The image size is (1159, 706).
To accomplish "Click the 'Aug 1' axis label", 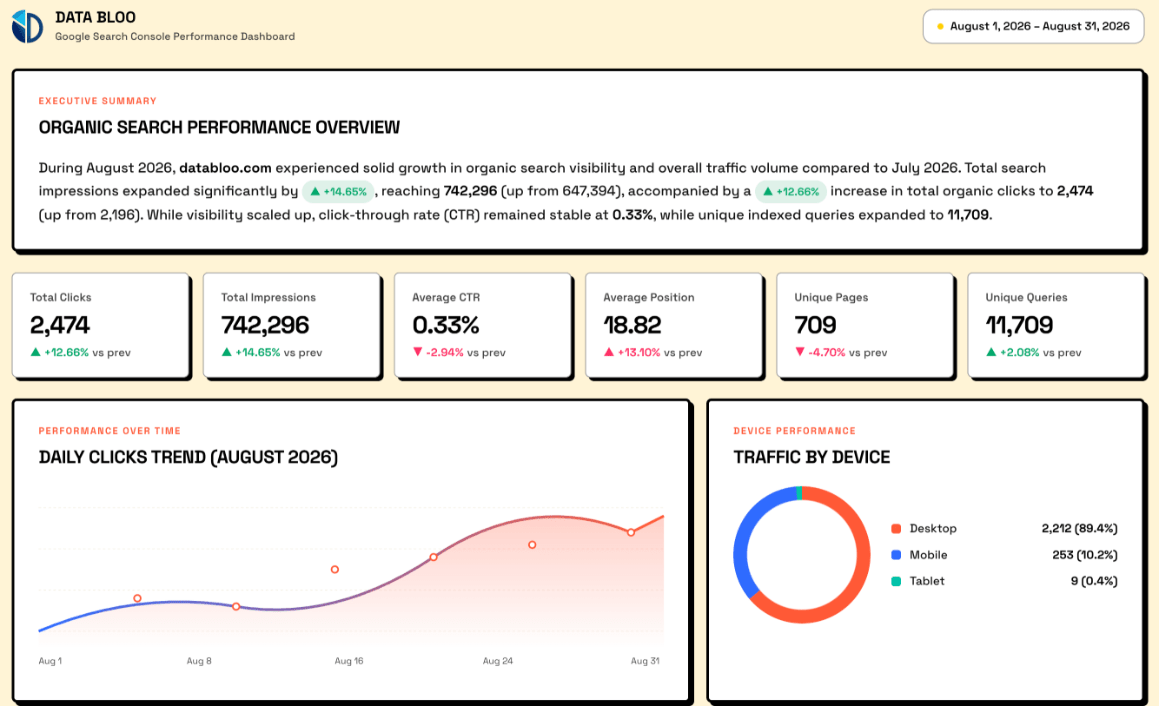I will [50, 661].
